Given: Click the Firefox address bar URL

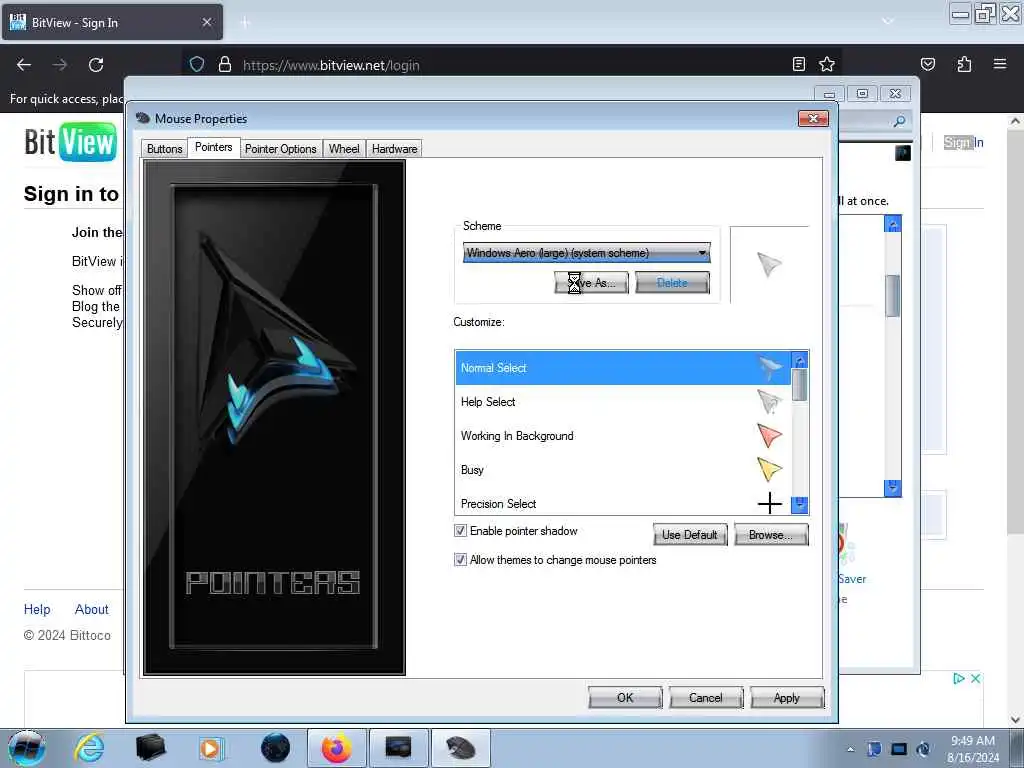Looking at the screenshot, I should pos(331,65).
